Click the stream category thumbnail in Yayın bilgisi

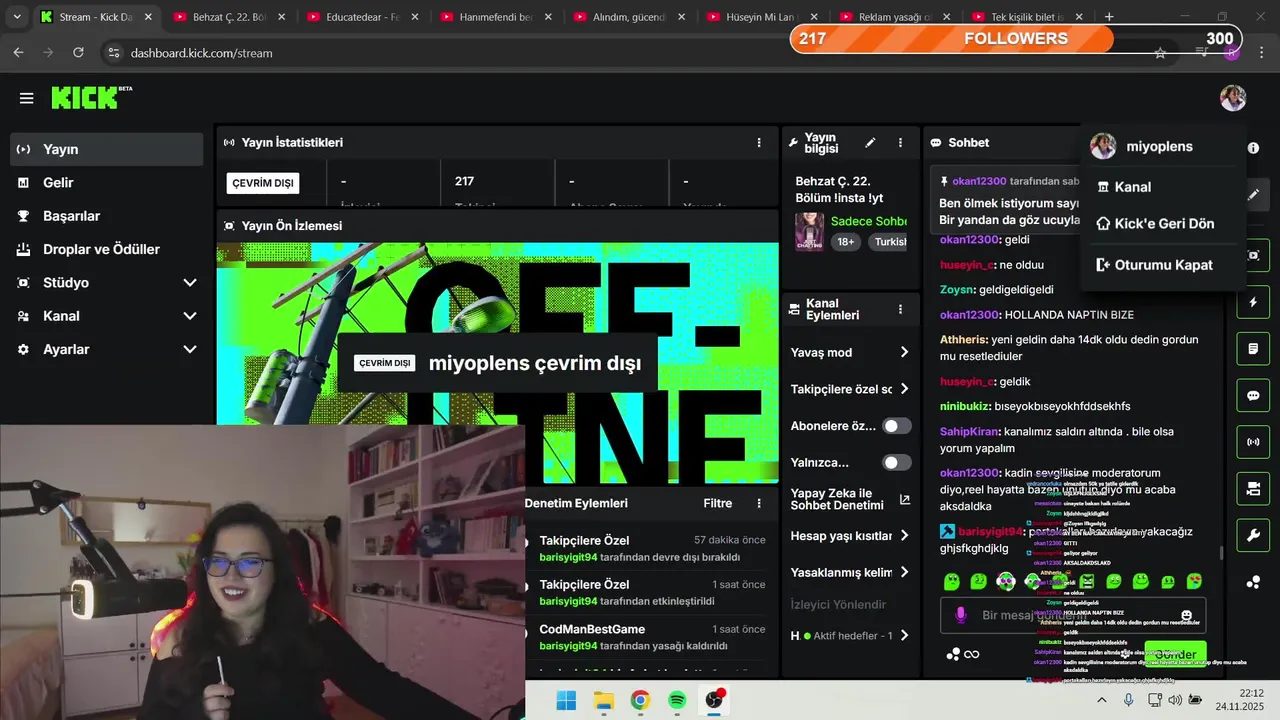point(809,231)
